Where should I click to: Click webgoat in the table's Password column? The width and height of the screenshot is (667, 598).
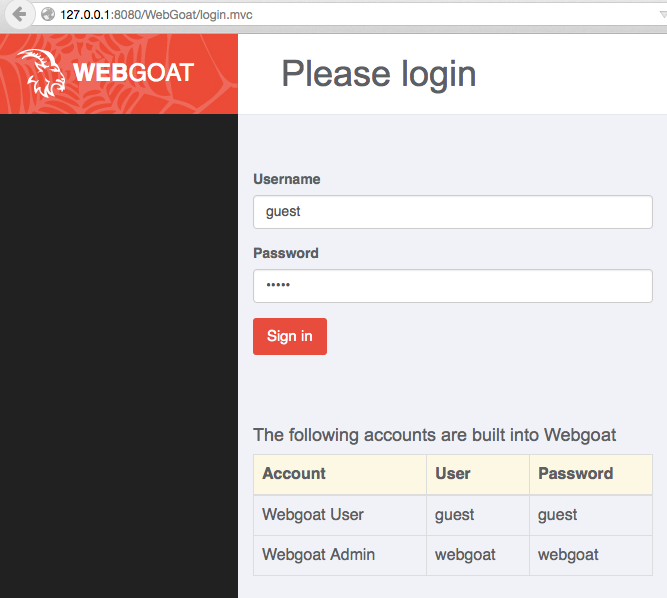point(568,554)
